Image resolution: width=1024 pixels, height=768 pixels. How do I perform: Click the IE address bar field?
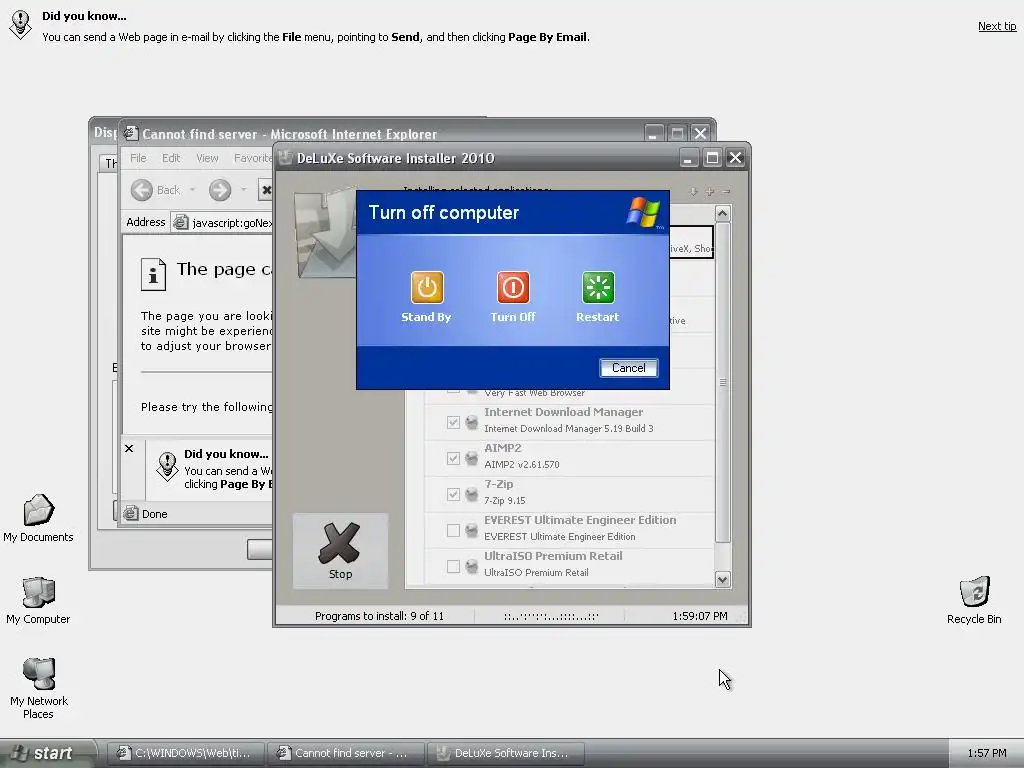(223, 223)
